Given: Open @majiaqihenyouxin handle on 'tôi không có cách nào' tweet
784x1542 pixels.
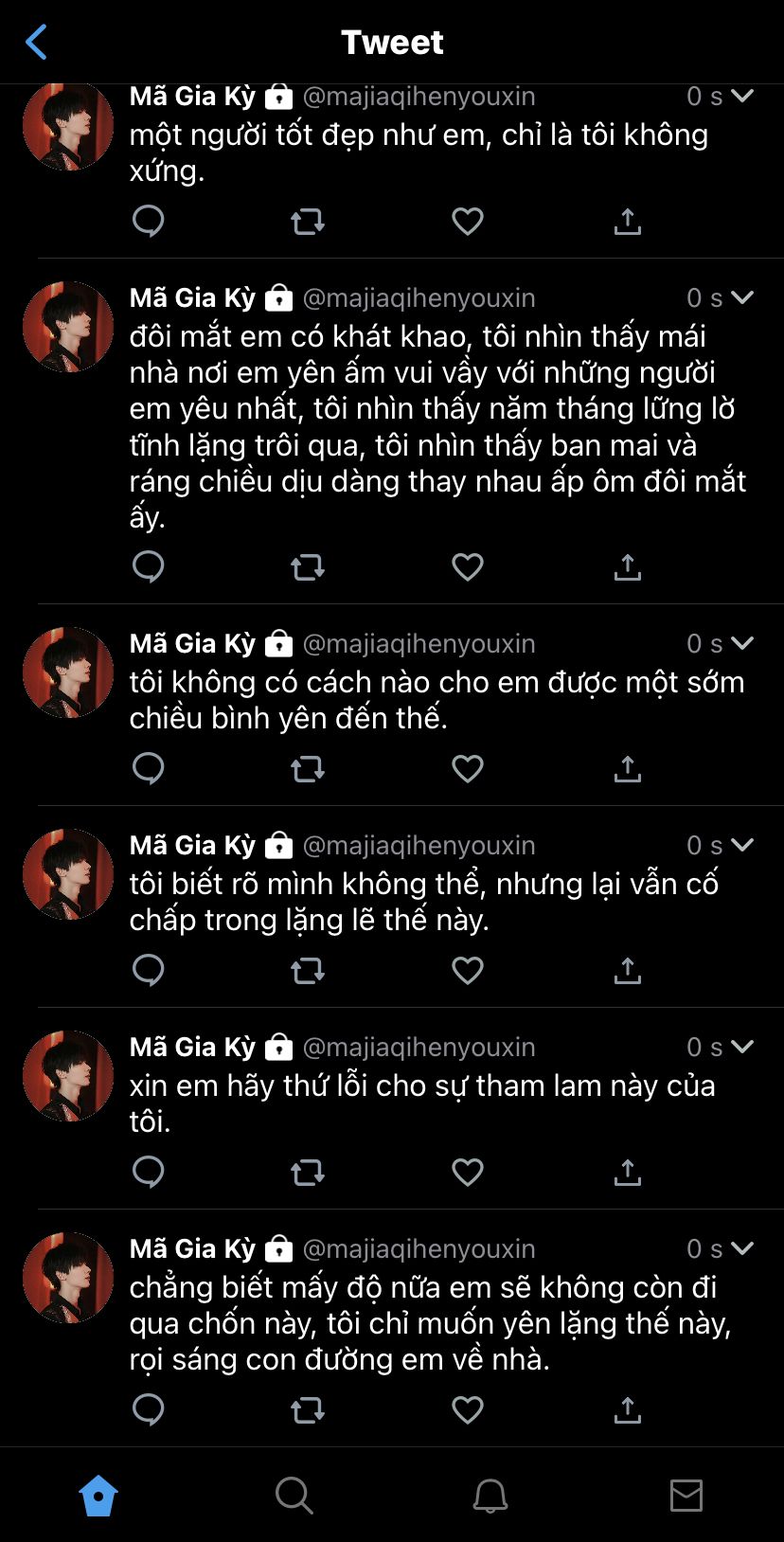Looking at the screenshot, I should pyautogui.click(x=419, y=644).
